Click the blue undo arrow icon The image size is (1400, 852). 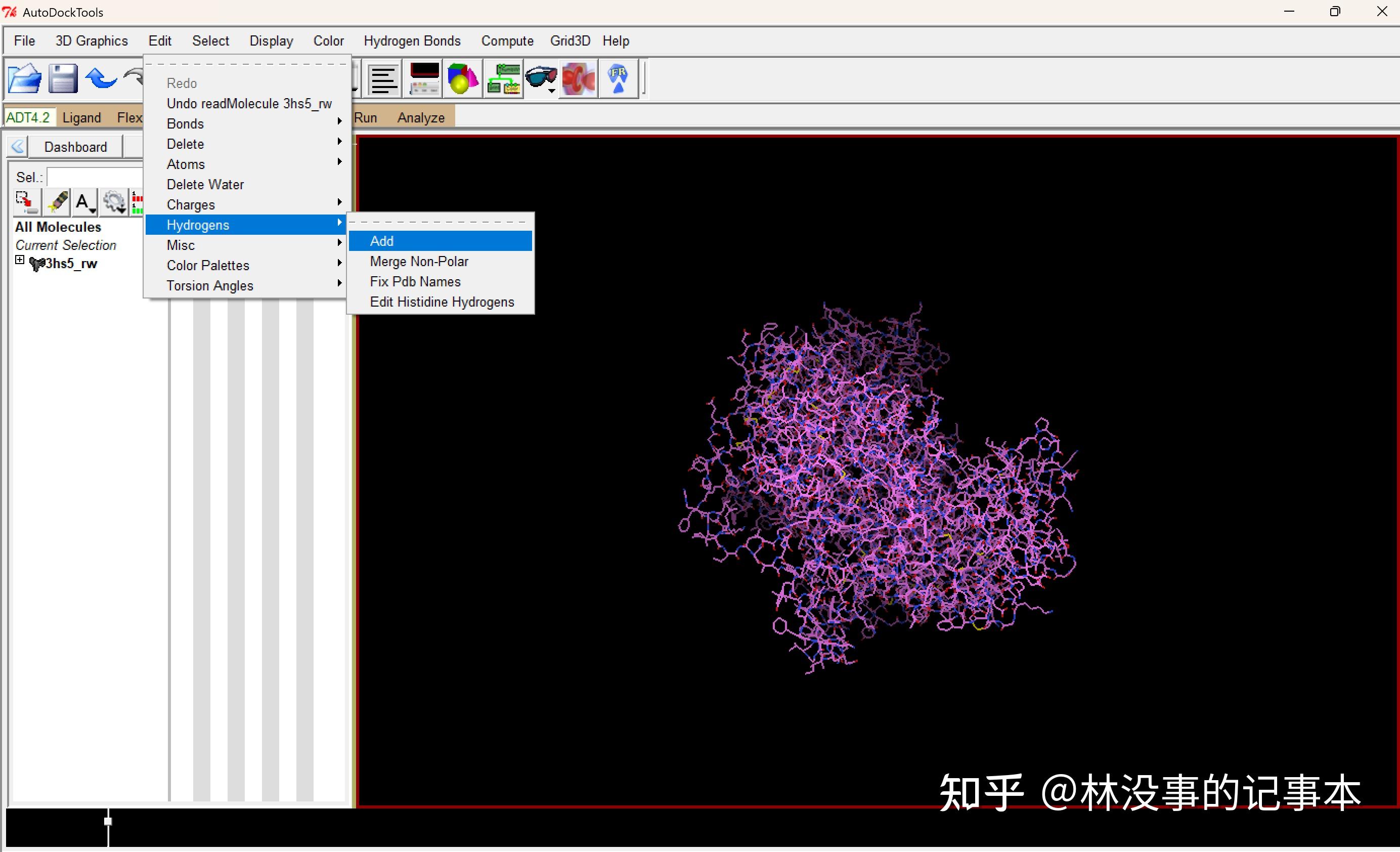tap(101, 78)
